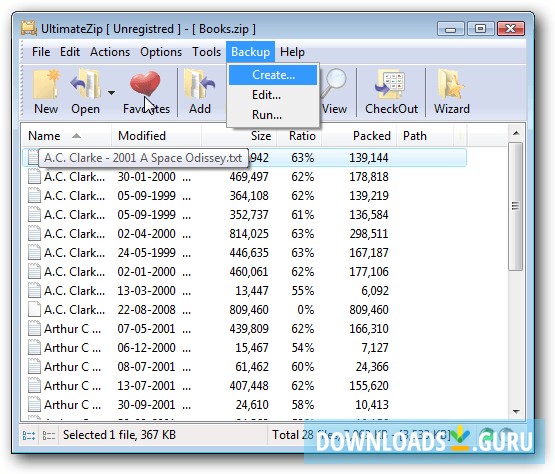Viewport: 555px width, 474px height.
Task: Select the file row with size 352,737
Action: pyautogui.click(x=244, y=215)
